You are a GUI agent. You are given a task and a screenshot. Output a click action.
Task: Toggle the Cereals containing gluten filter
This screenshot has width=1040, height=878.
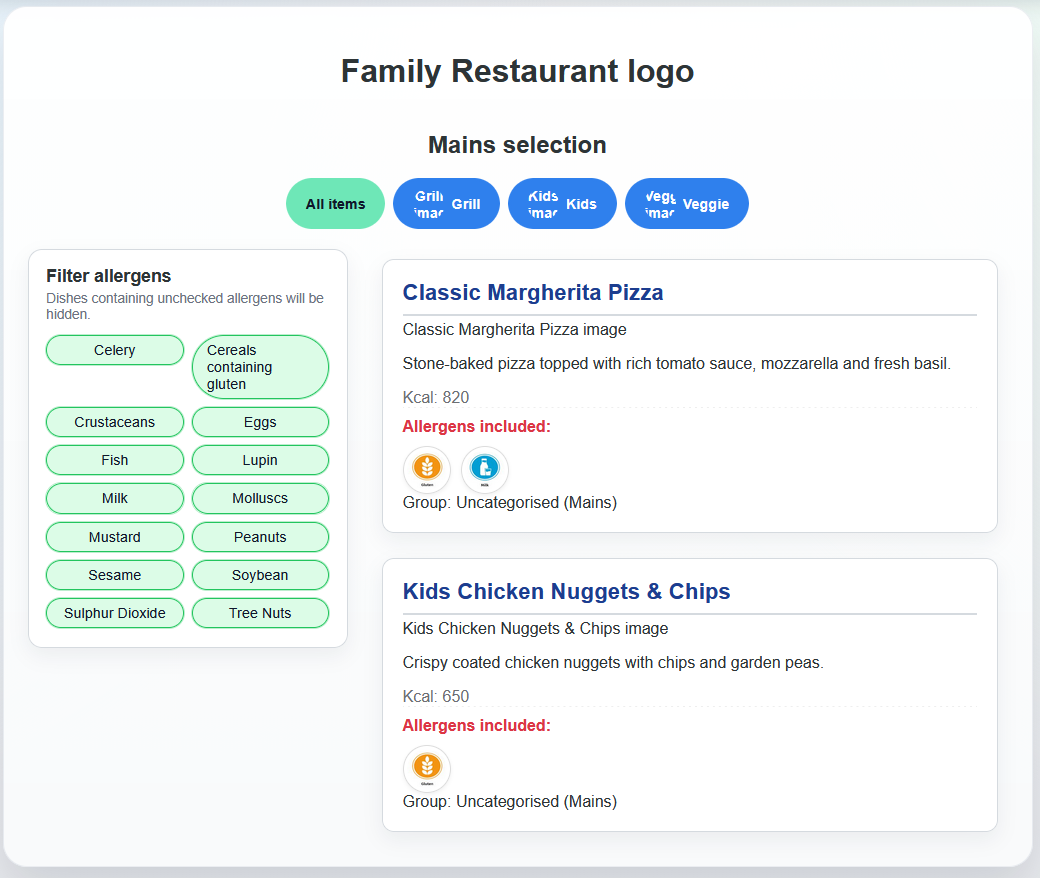260,367
